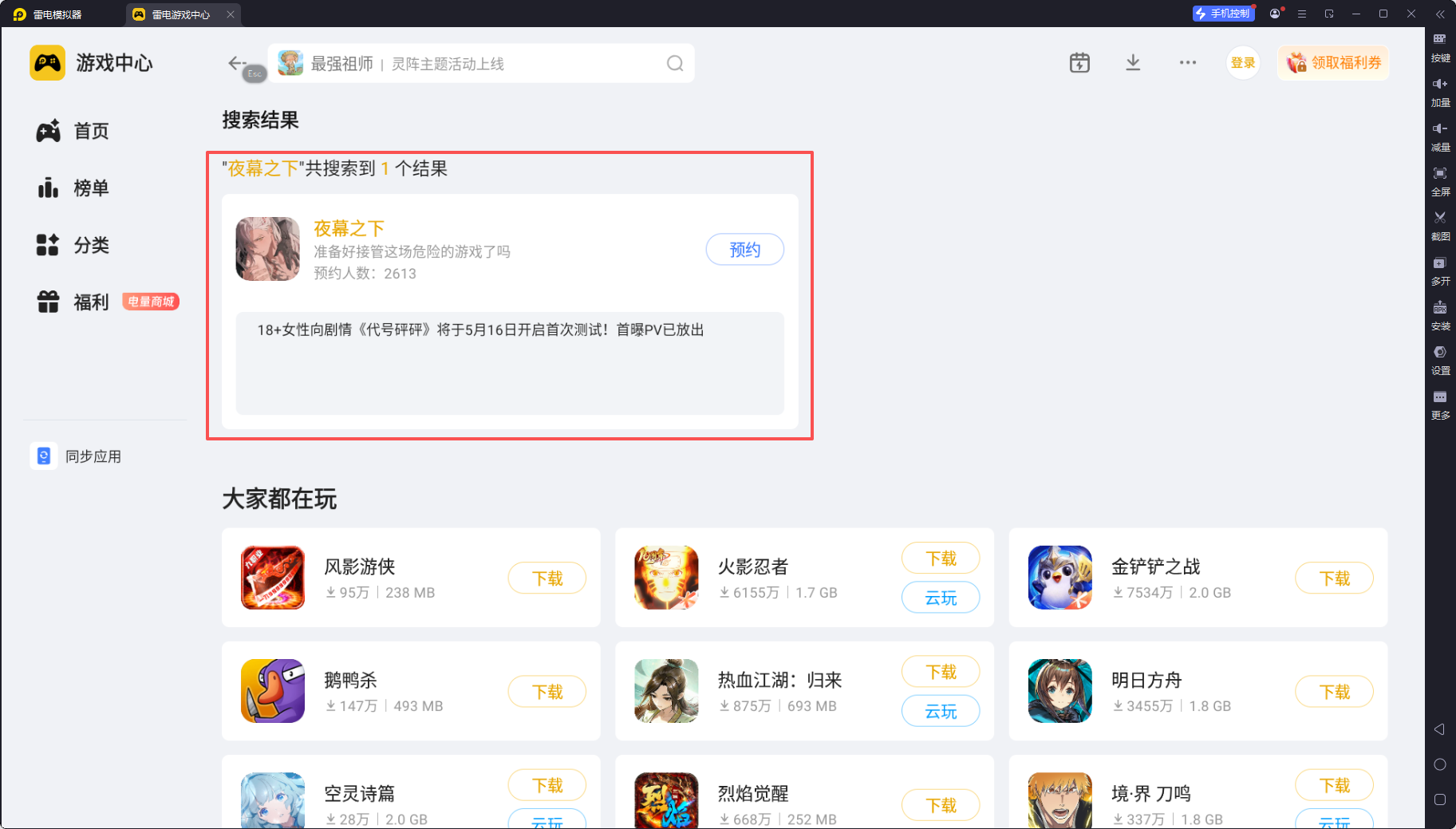This screenshot has height=829, width=1456.
Task: Go back with the arrow button
Action: tap(236, 63)
